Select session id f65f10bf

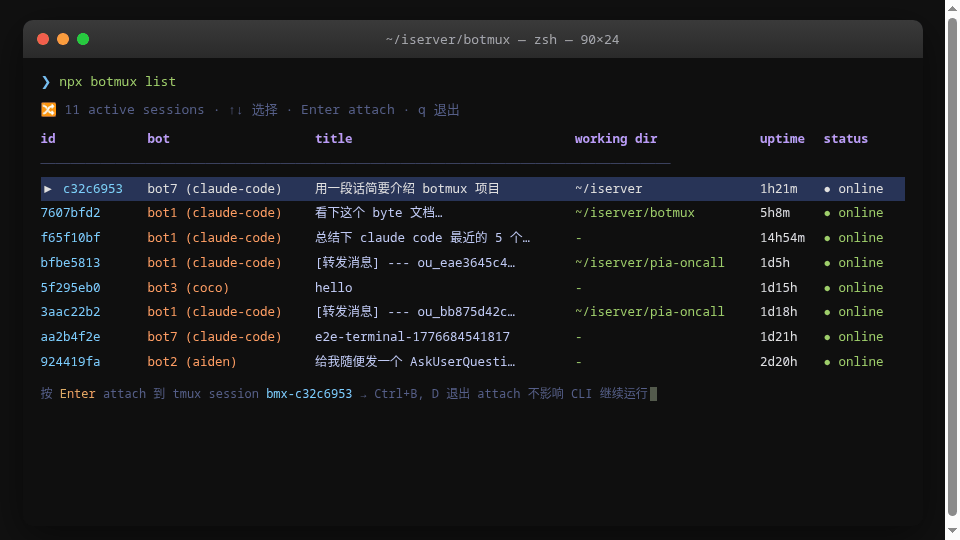click(x=70, y=238)
